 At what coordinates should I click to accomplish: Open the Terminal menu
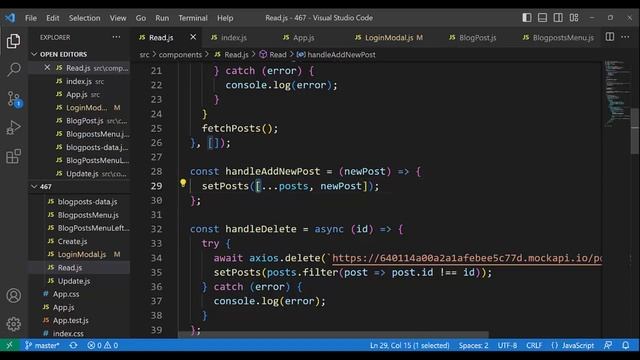pos(193,18)
